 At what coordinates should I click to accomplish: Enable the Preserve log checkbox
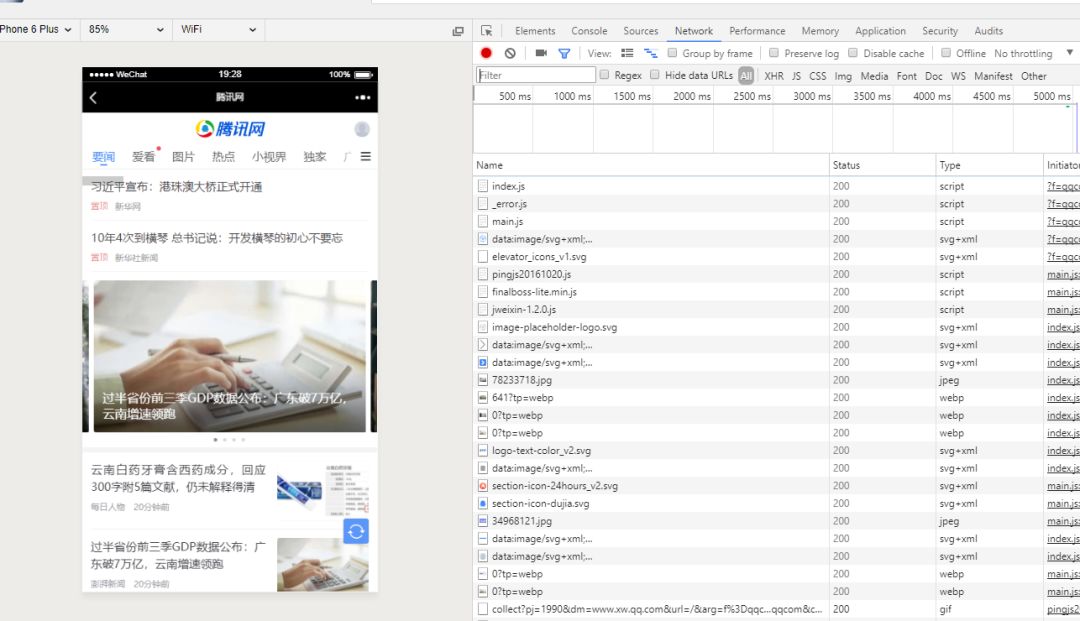(773, 53)
